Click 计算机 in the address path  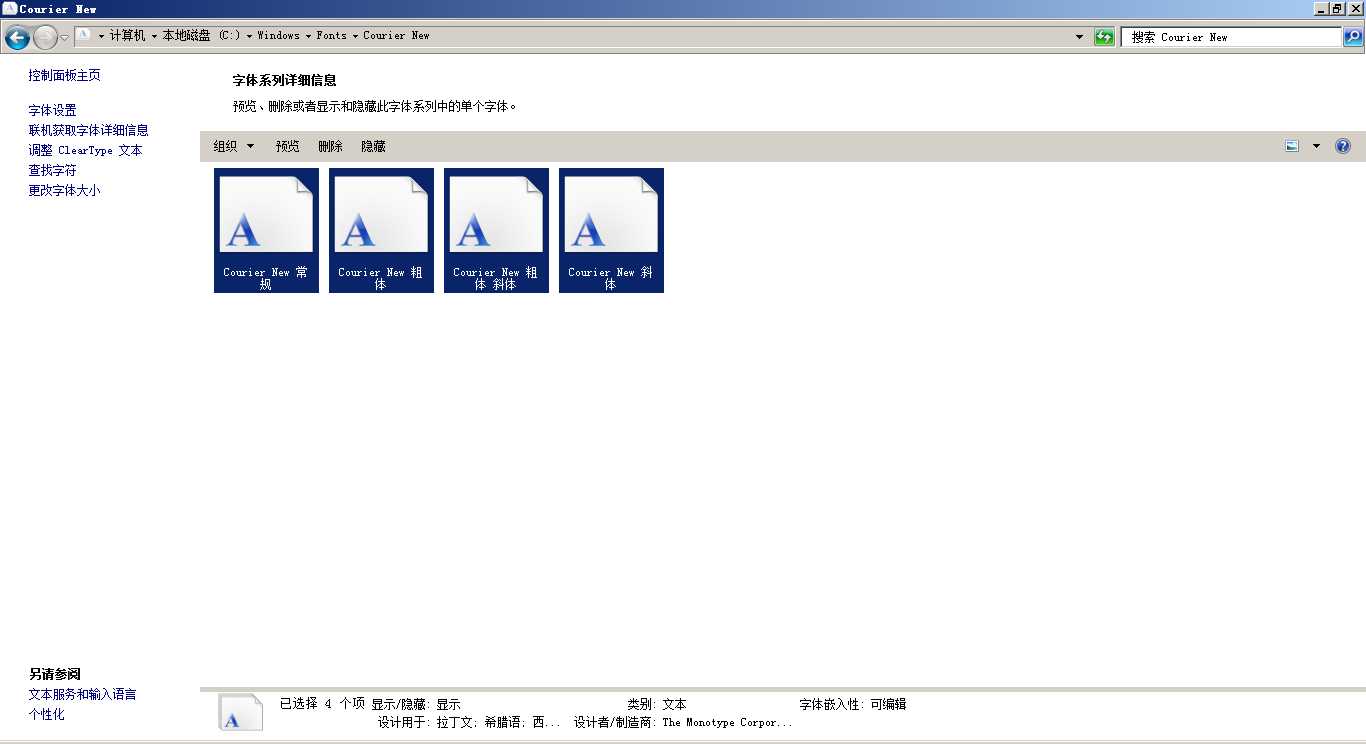(x=128, y=36)
